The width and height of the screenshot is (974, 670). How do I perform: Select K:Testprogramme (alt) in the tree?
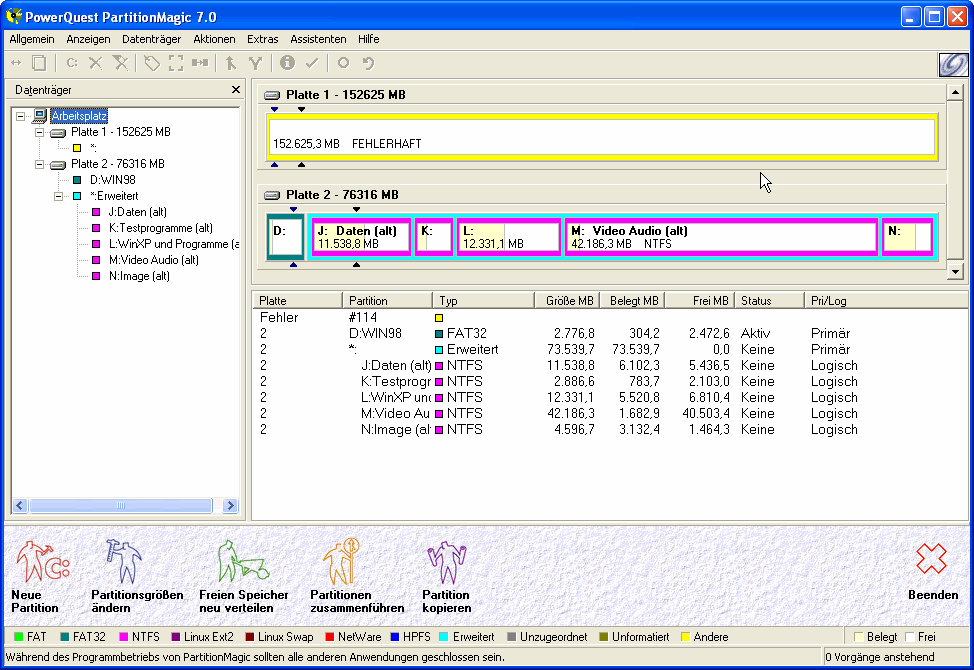pyautogui.click(x=161, y=229)
